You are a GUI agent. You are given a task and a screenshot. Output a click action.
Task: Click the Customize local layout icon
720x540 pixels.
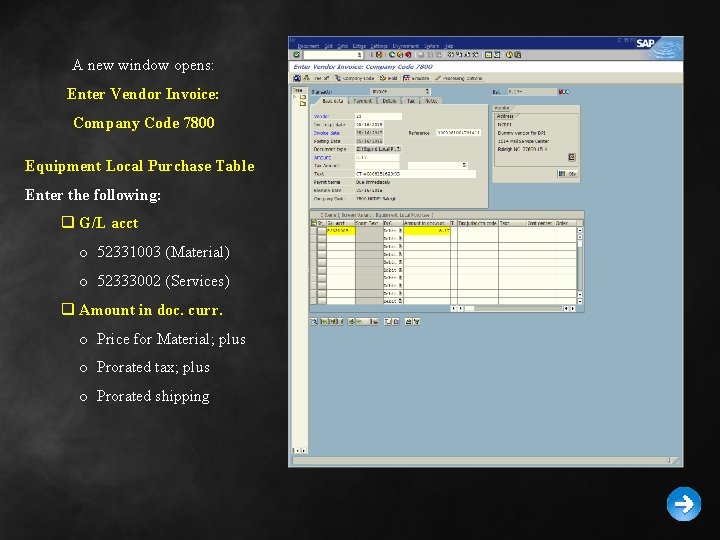click(x=518, y=55)
